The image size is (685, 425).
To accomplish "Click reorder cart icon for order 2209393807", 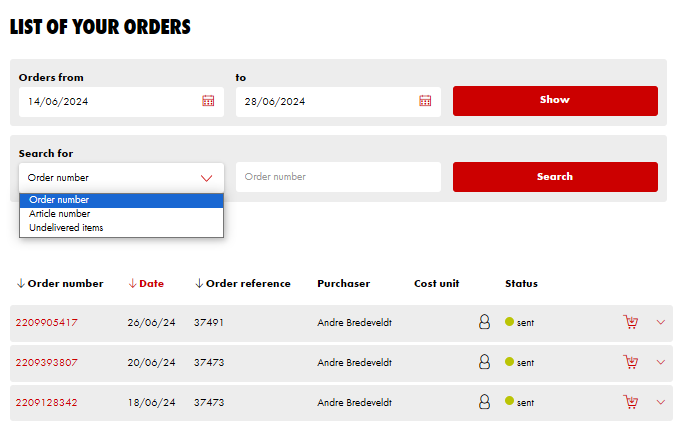I will point(630,362).
